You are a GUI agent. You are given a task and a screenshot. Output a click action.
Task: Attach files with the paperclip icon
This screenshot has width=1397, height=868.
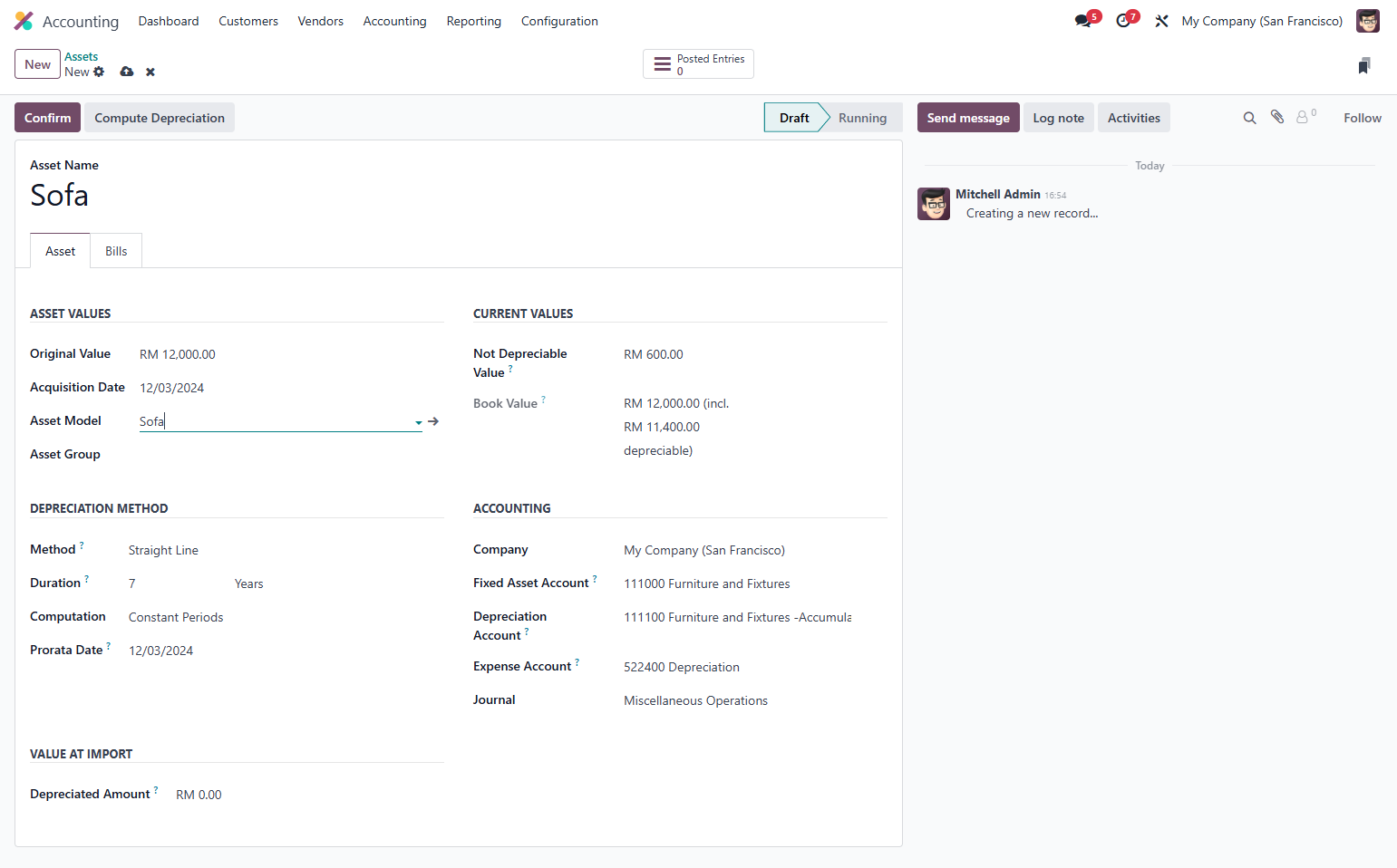pyautogui.click(x=1277, y=117)
